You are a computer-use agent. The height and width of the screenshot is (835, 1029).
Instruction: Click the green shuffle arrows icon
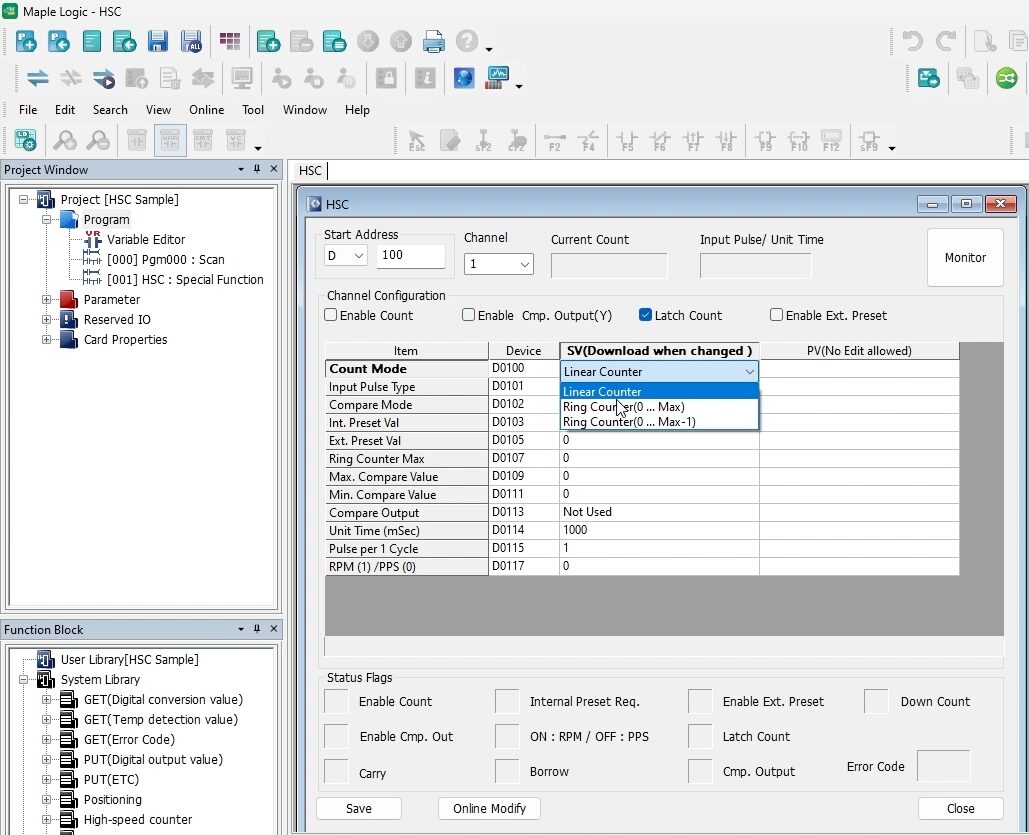1006,78
